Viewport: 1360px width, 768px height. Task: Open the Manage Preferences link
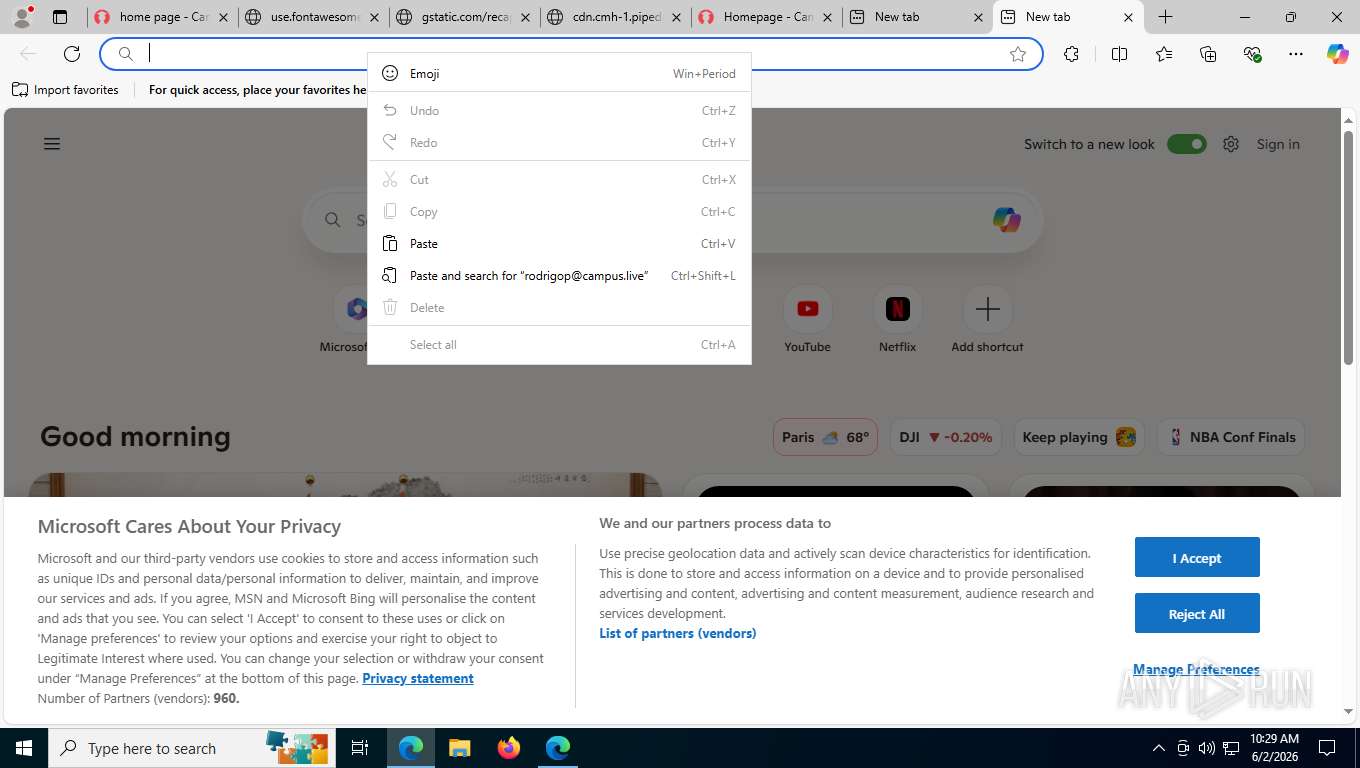click(x=1196, y=669)
